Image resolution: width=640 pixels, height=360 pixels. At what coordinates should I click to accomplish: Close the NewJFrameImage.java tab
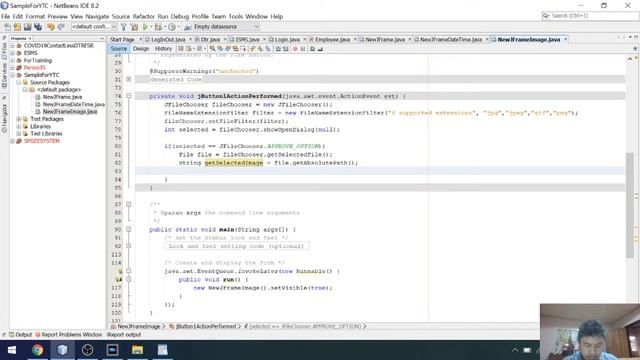tap(566, 40)
